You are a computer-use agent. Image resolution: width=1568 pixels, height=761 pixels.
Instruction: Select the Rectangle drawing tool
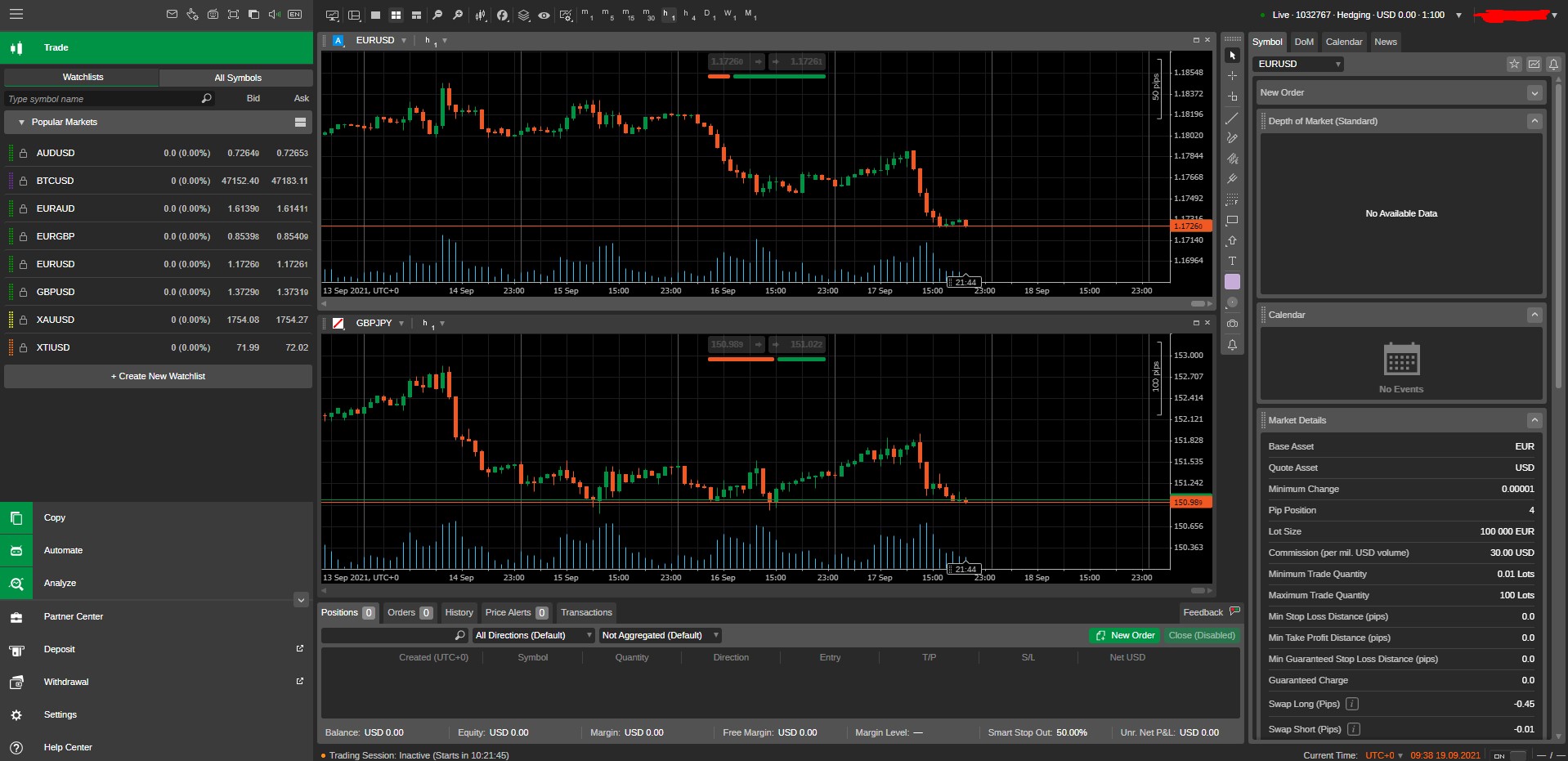1233,221
